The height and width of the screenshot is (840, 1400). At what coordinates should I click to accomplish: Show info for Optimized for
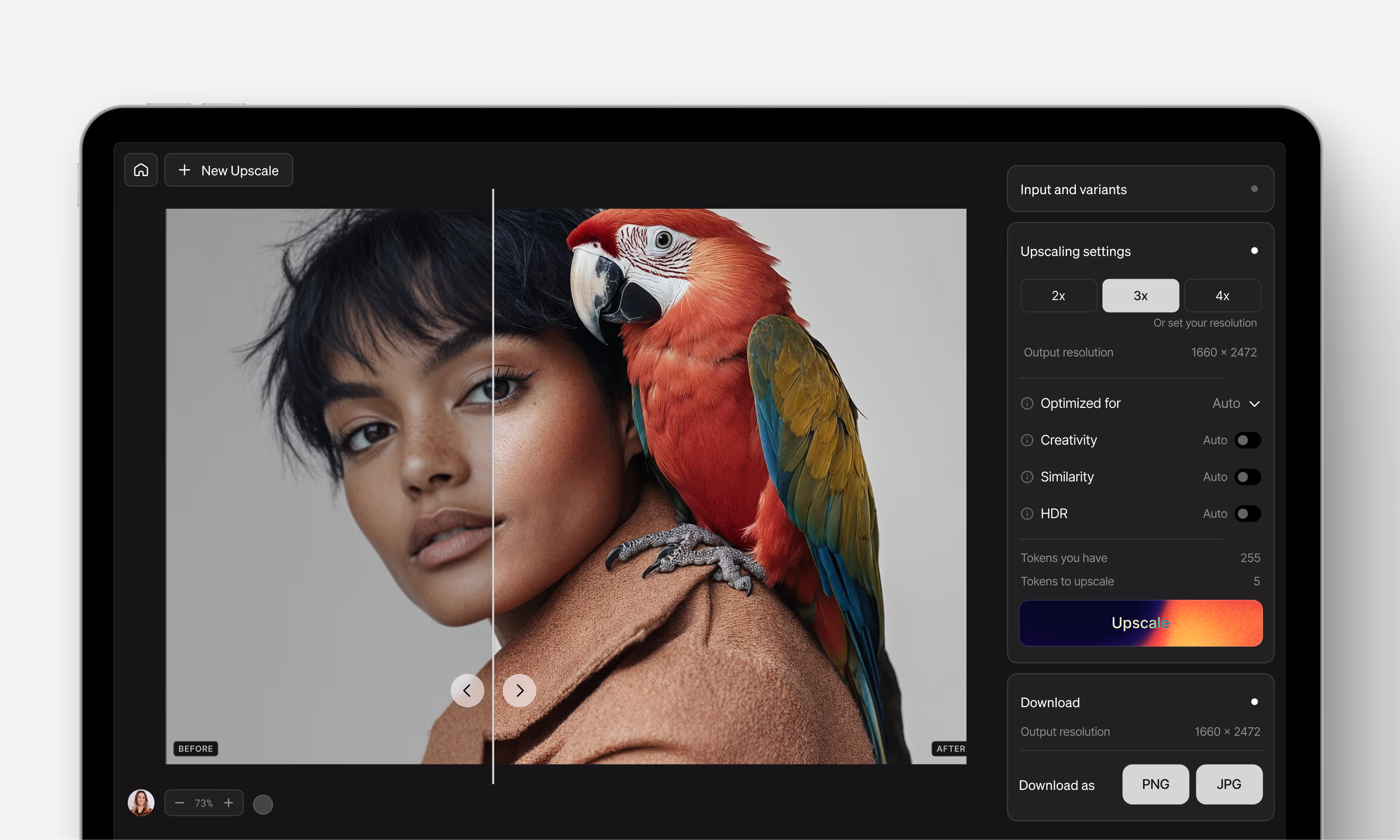tap(1027, 404)
